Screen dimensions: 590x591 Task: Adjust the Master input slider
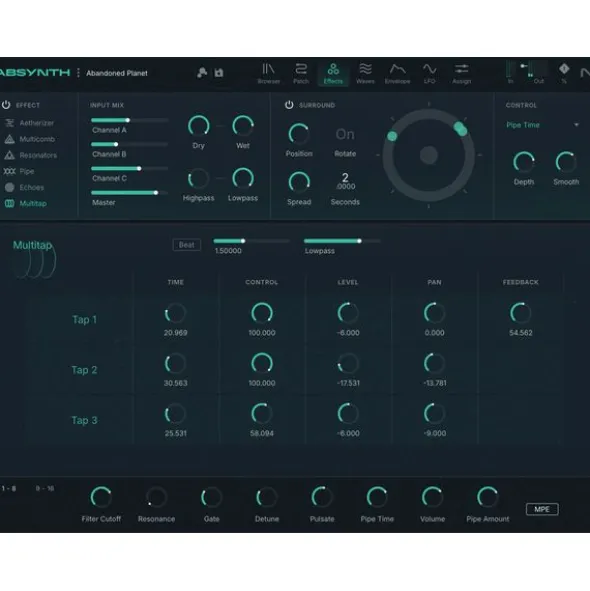(x=129, y=193)
